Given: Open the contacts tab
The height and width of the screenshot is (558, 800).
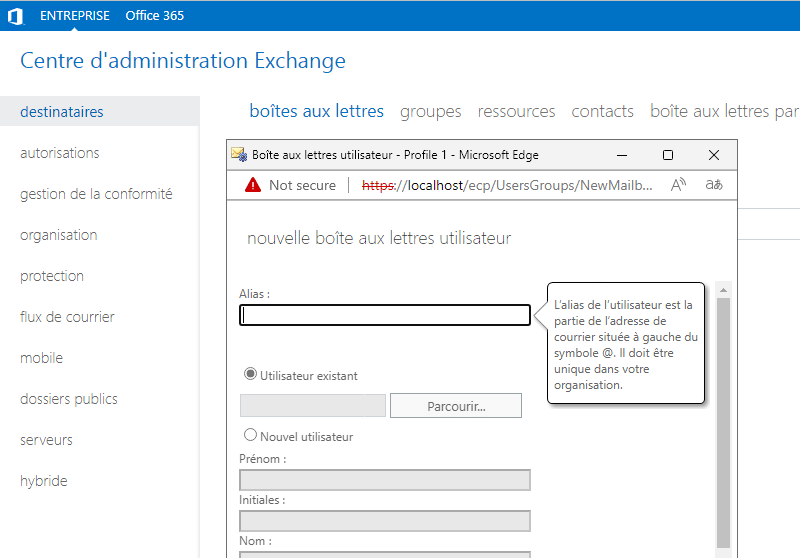Looking at the screenshot, I should 602,111.
